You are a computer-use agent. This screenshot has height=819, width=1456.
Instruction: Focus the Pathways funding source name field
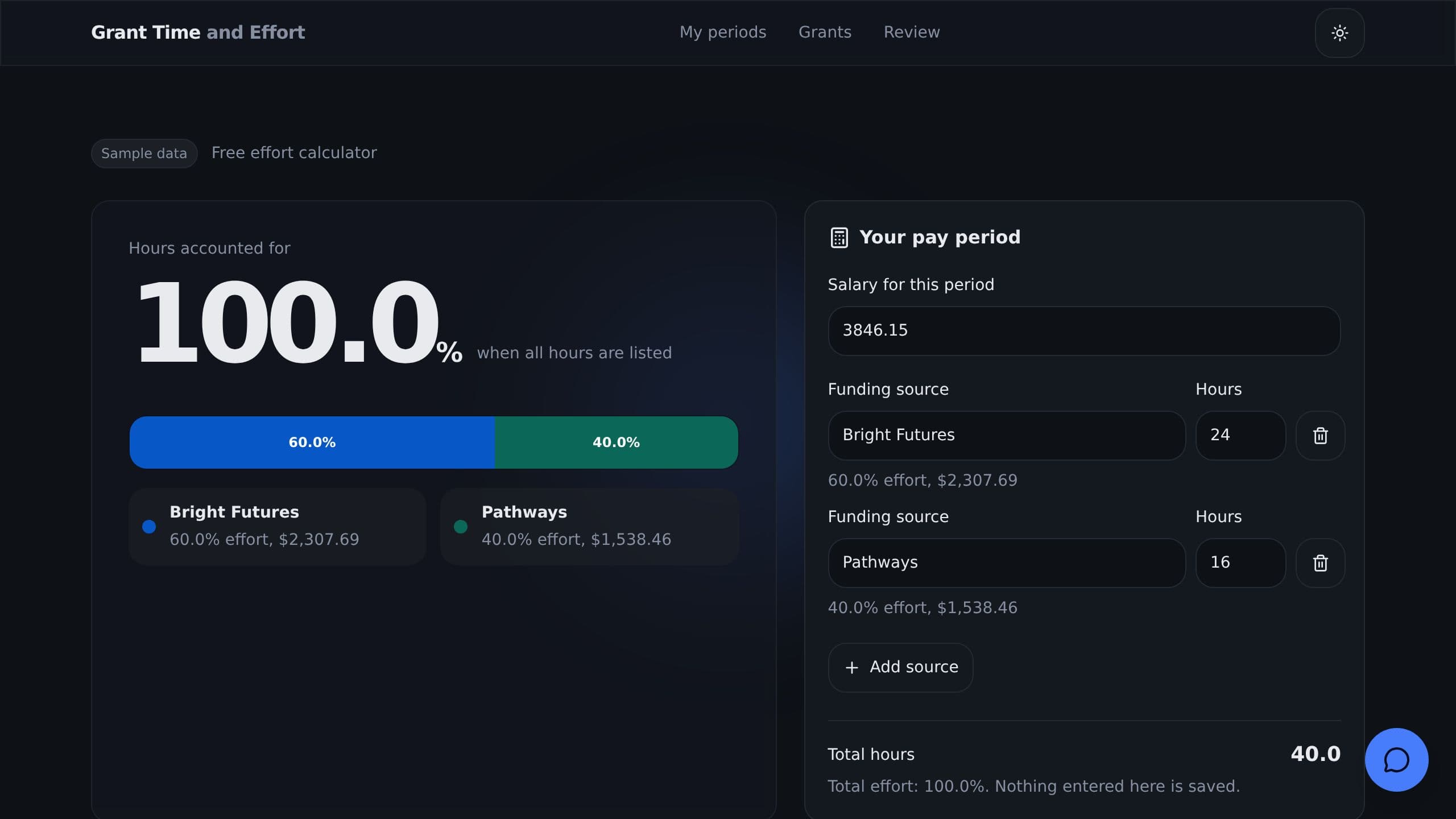click(1007, 563)
